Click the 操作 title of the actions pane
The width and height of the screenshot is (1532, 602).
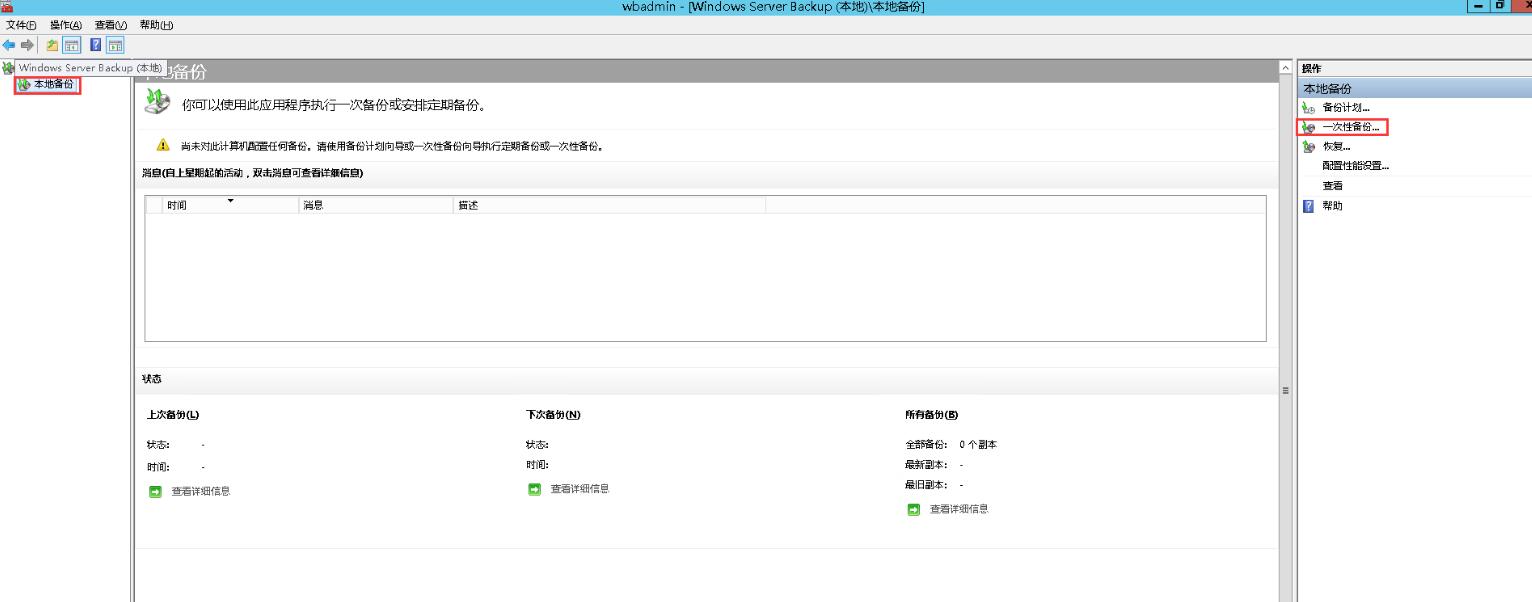[1311, 68]
